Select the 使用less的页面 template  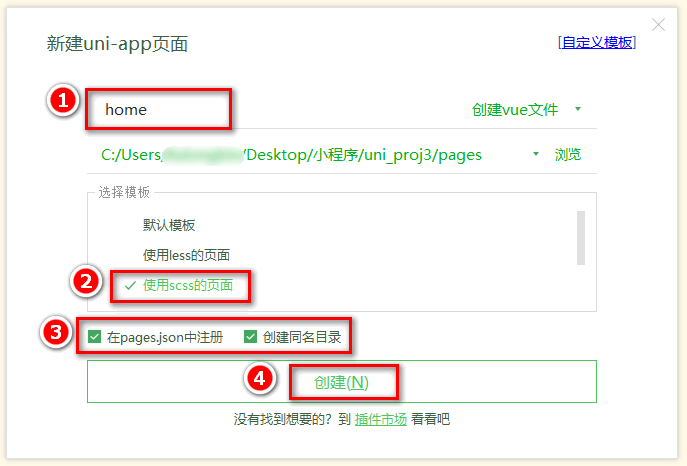186,255
